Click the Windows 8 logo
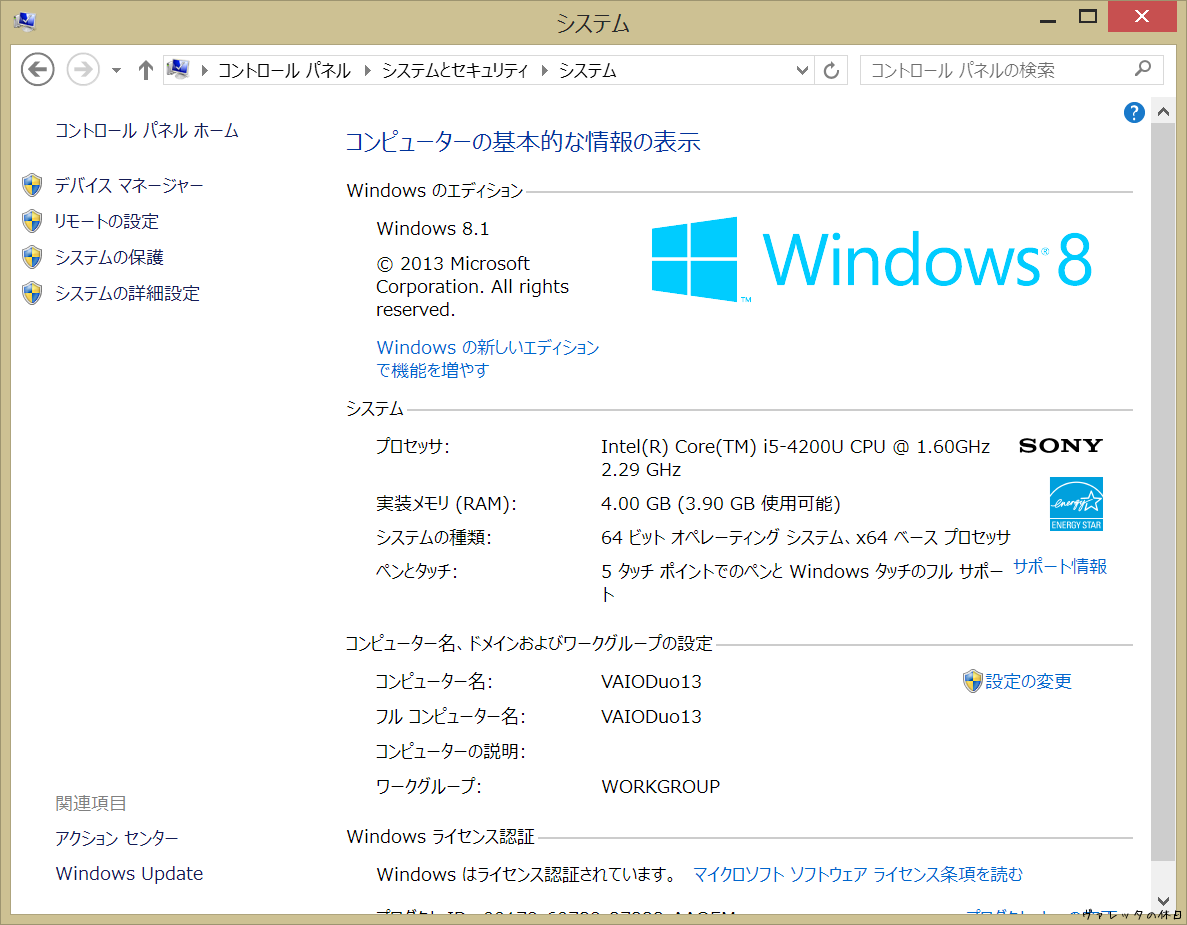This screenshot has height=925, width=1187. [x=871, y=260]
